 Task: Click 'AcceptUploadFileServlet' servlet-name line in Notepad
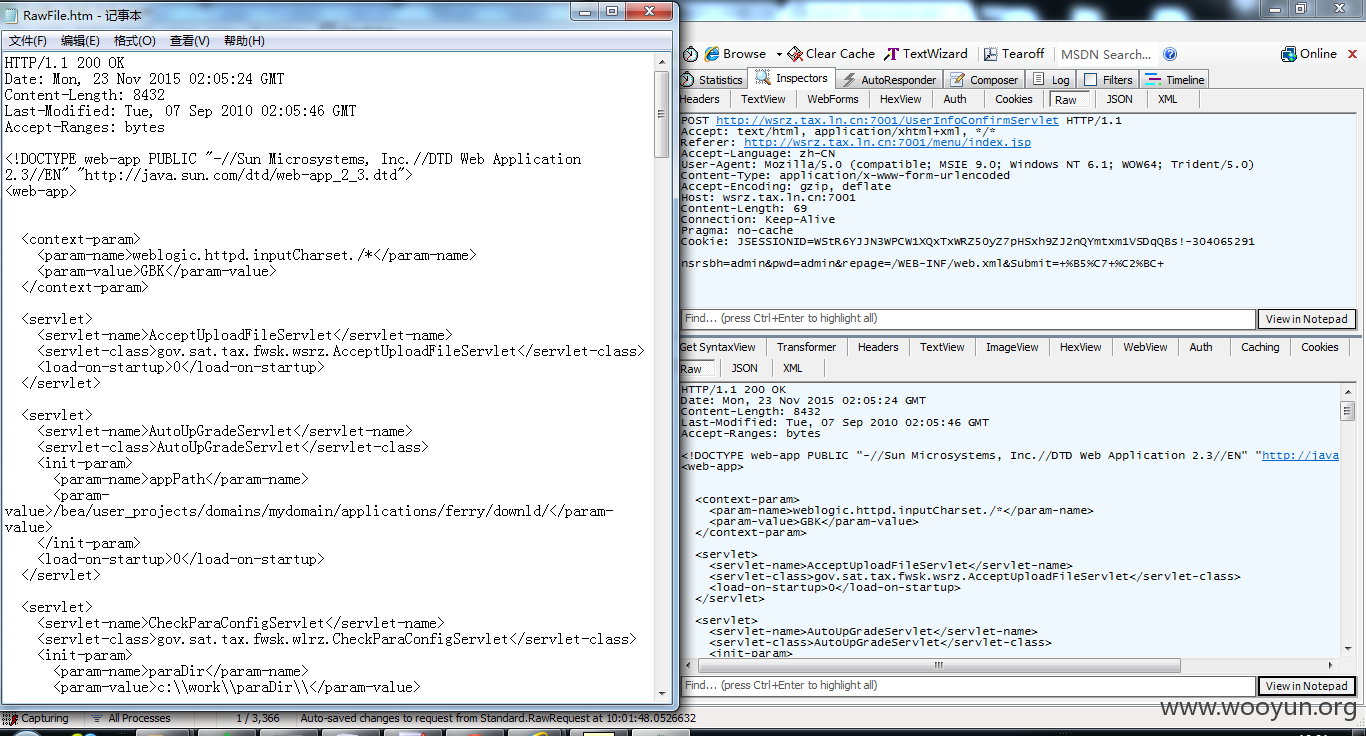(x=244, y=335)
